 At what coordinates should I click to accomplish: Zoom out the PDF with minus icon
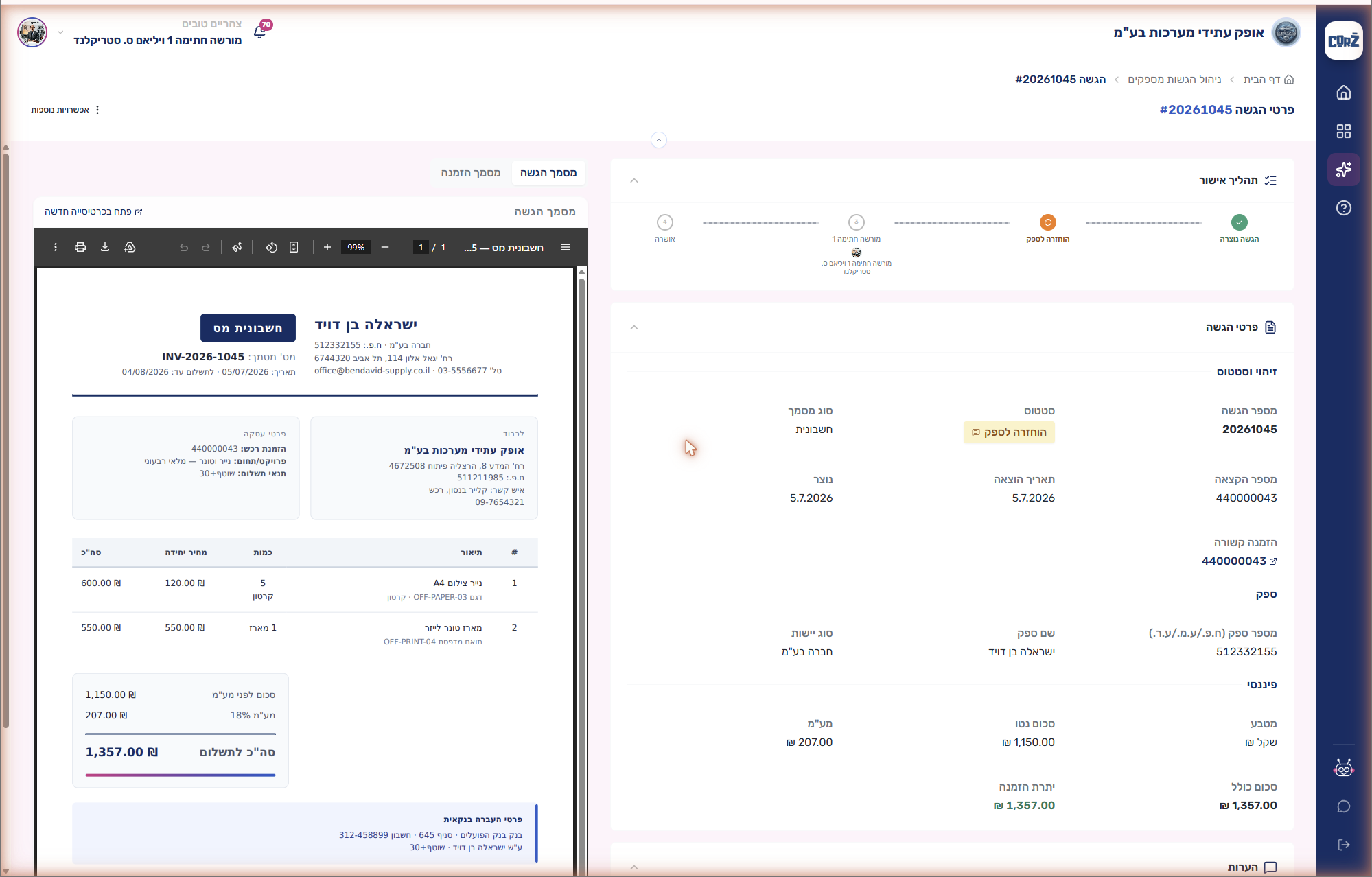(385, 247)
